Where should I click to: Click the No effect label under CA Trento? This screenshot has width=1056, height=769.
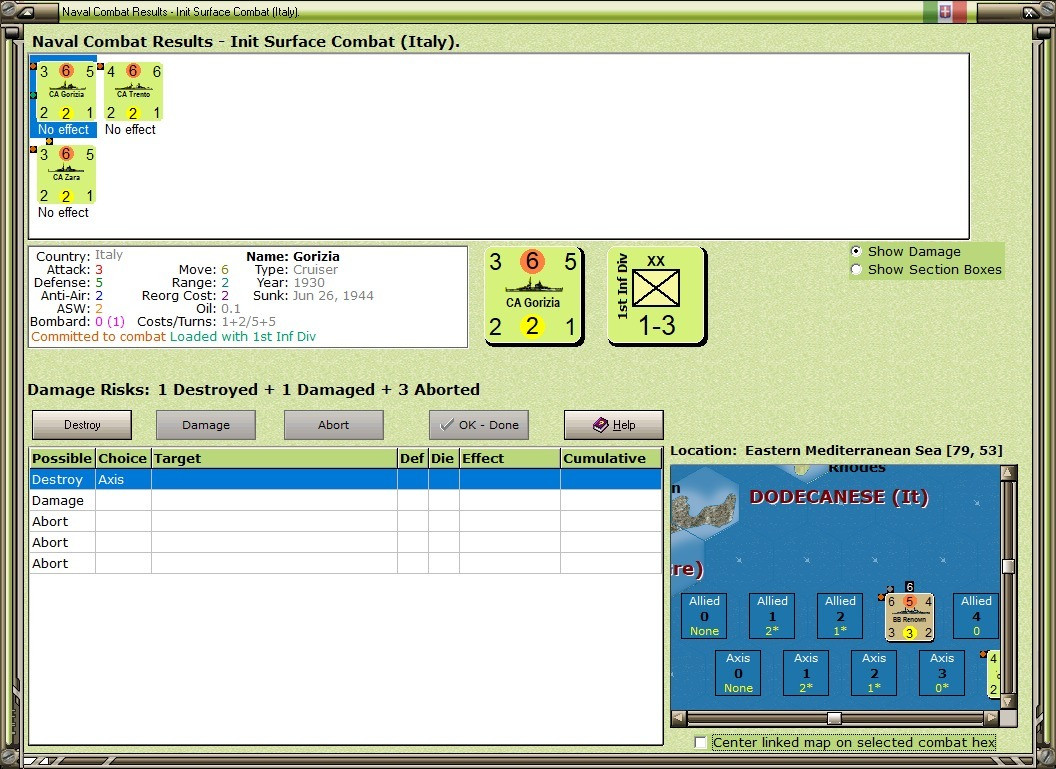[130, 129]
